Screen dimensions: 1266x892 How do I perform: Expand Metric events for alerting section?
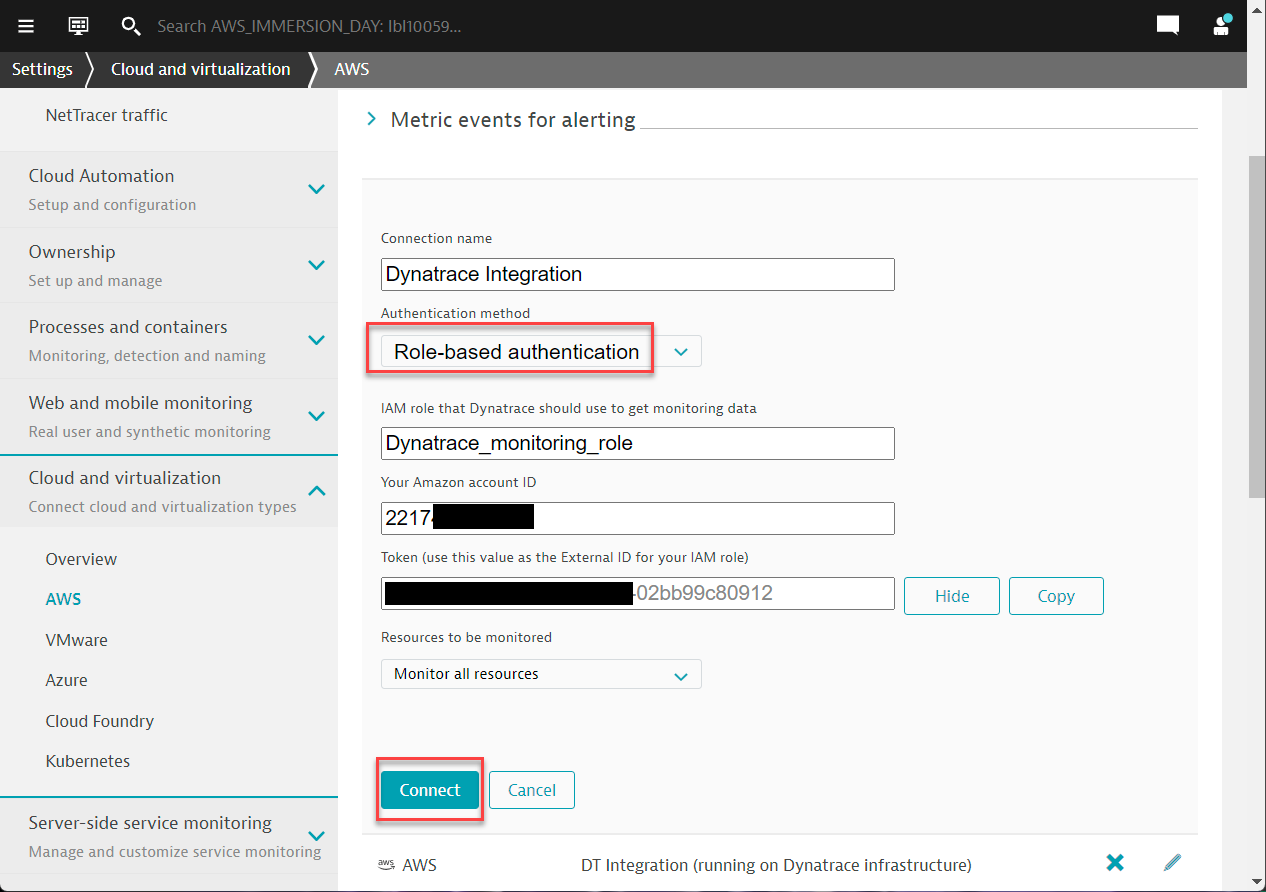pos(372,120)
